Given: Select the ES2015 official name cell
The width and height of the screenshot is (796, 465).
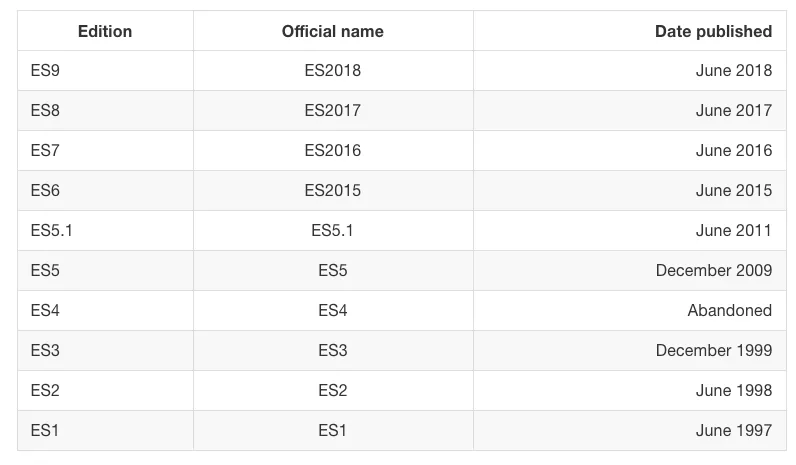Looking at the screenshot, I should click(333, 191).
